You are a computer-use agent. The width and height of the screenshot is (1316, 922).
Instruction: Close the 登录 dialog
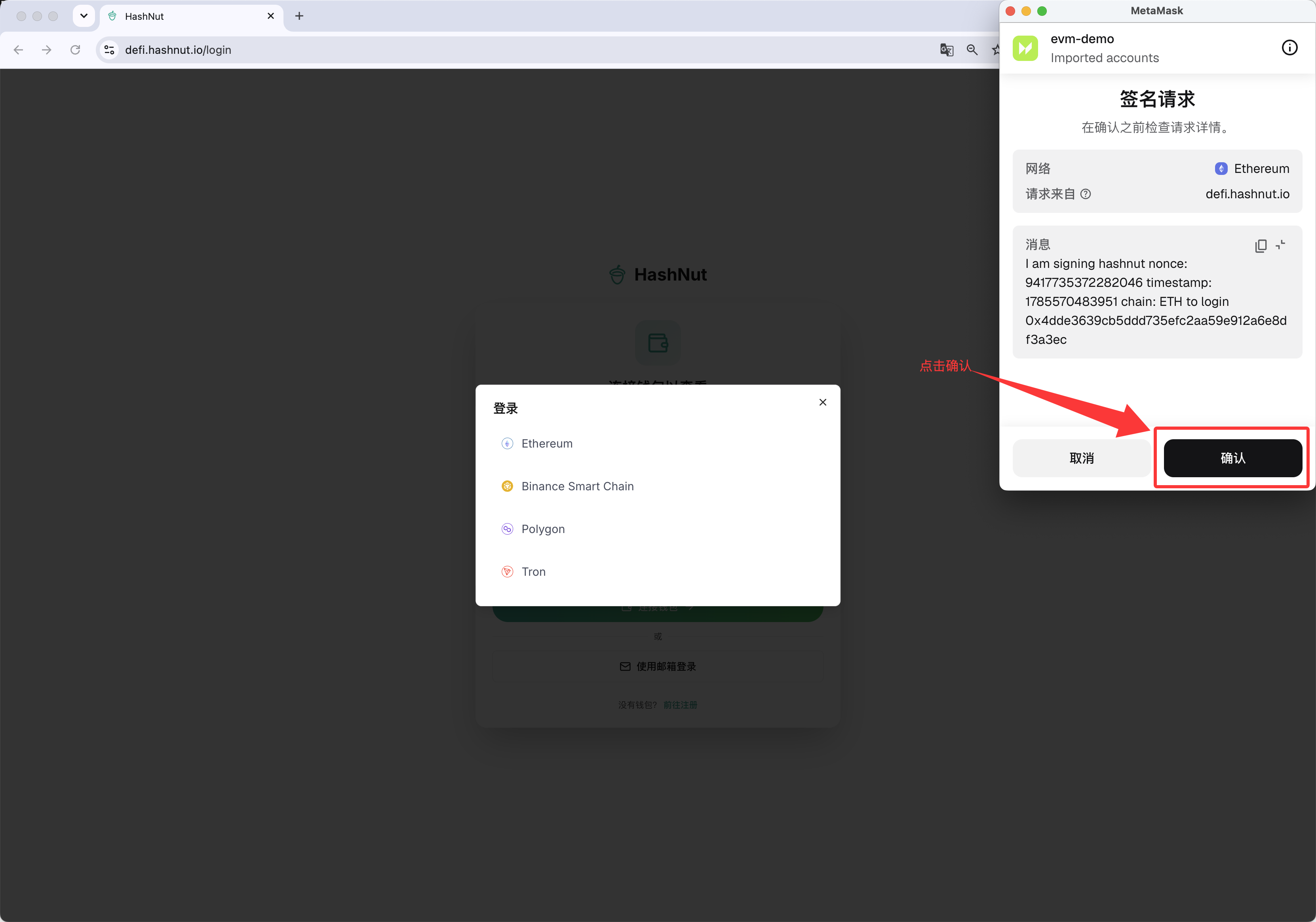(823, 402)
